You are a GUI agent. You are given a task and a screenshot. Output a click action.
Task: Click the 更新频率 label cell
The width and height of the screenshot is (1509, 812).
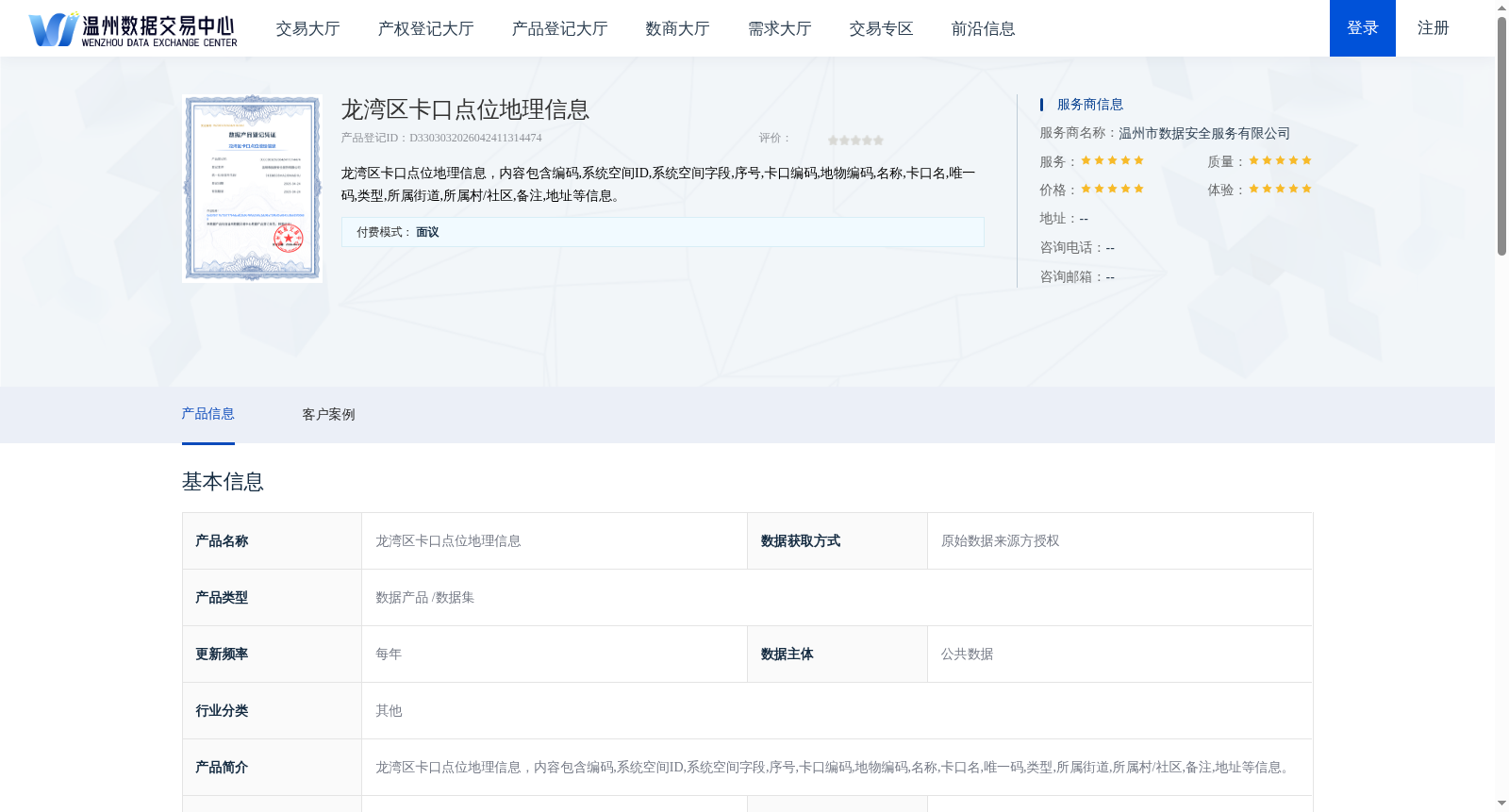point(272,655)
